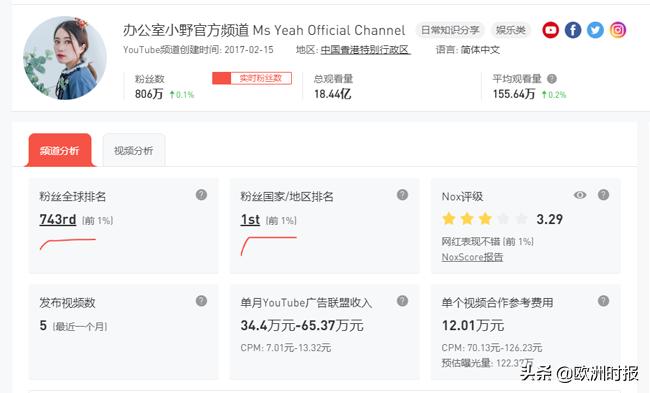Open the NoxScore报告 link
Viewport: 650px width, 393px height.
pos(472,257)
